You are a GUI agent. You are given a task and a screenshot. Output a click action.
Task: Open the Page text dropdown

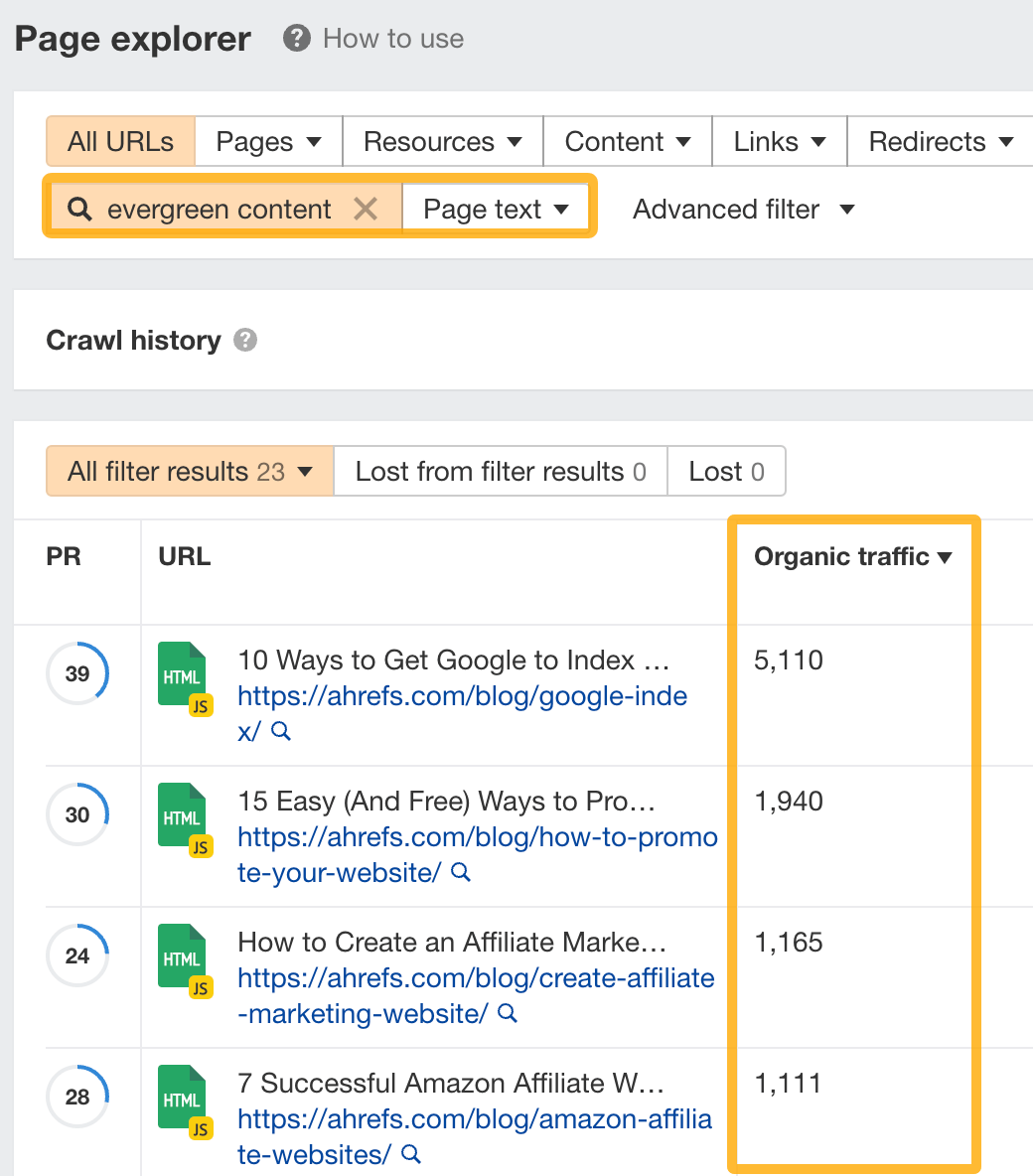coord(496,209)
